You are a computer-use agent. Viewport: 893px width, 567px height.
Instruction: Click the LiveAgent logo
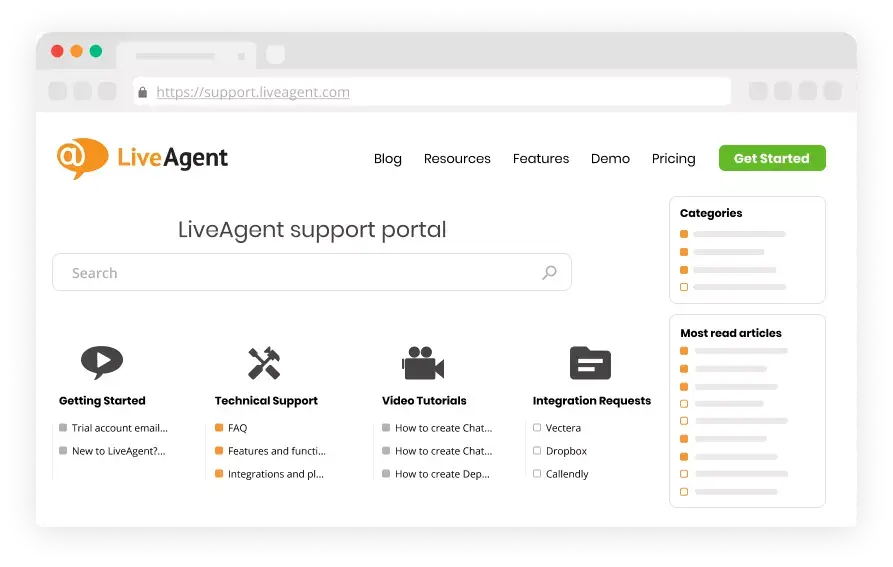pyautogui.click(x=142, y=158)
